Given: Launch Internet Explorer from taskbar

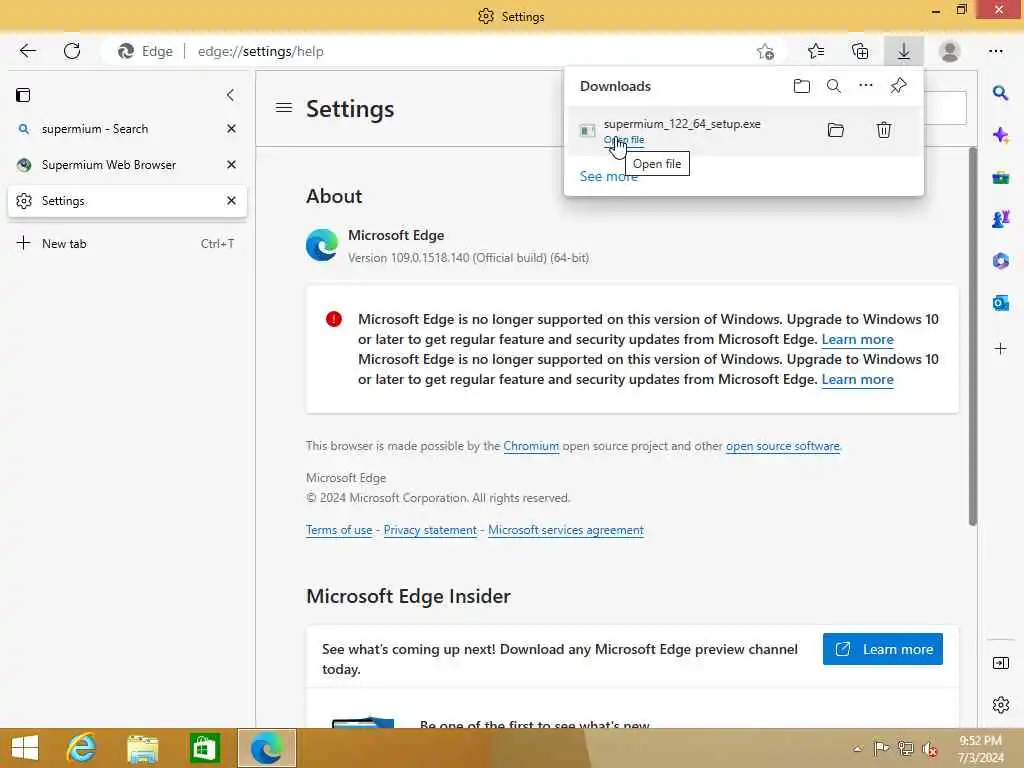Looking at the screenshot, I should pyautogui.click(x=82, y=748).
